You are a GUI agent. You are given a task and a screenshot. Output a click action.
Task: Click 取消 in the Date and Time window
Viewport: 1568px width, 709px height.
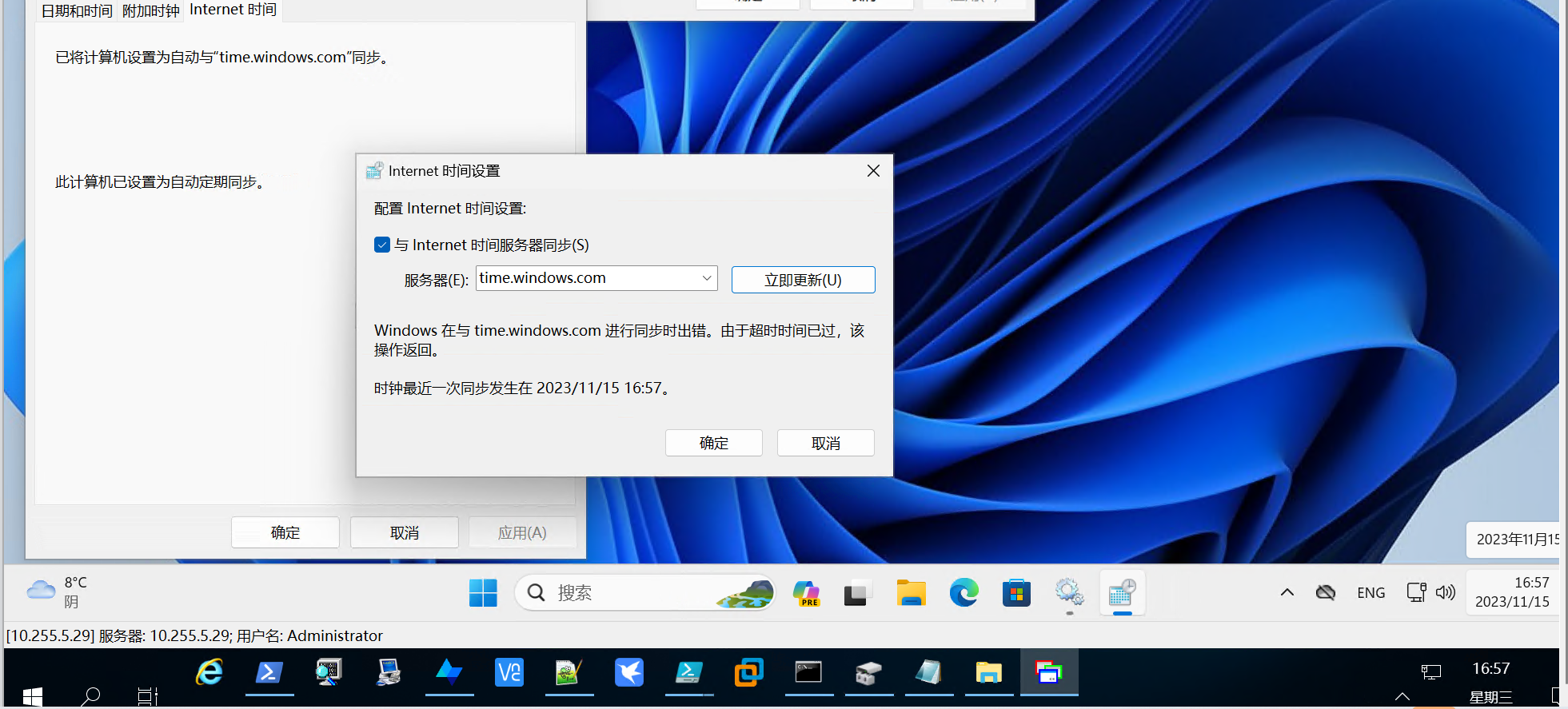[405, 532]
